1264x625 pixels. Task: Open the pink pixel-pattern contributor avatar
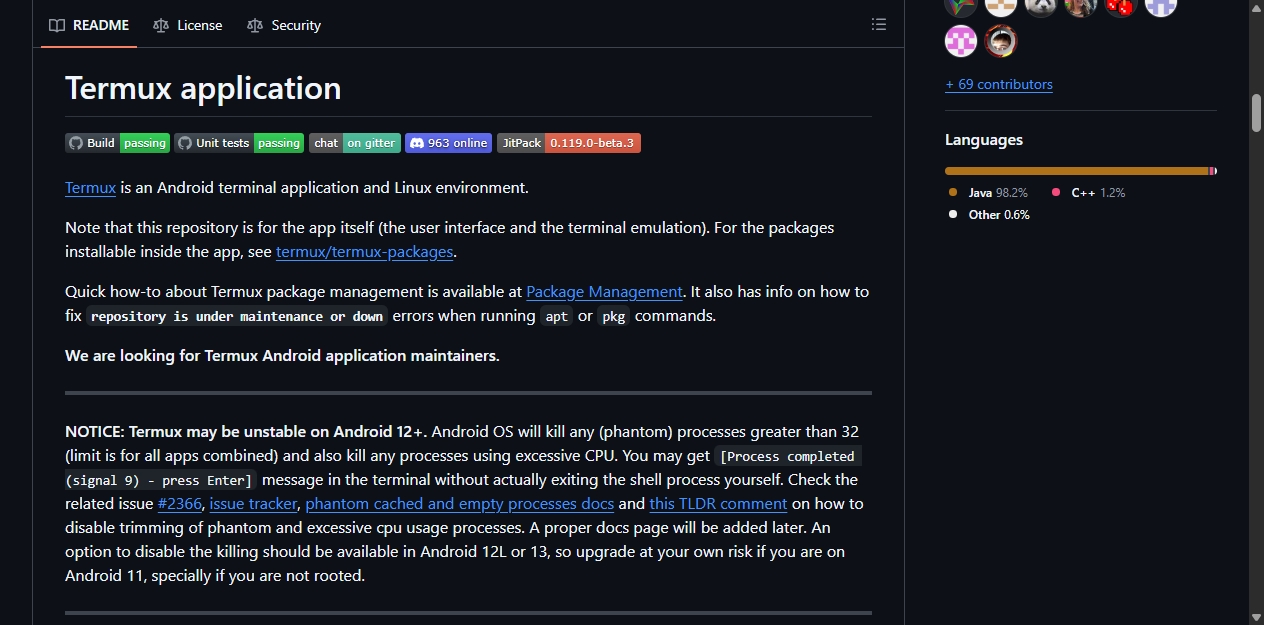pos(961,41)
